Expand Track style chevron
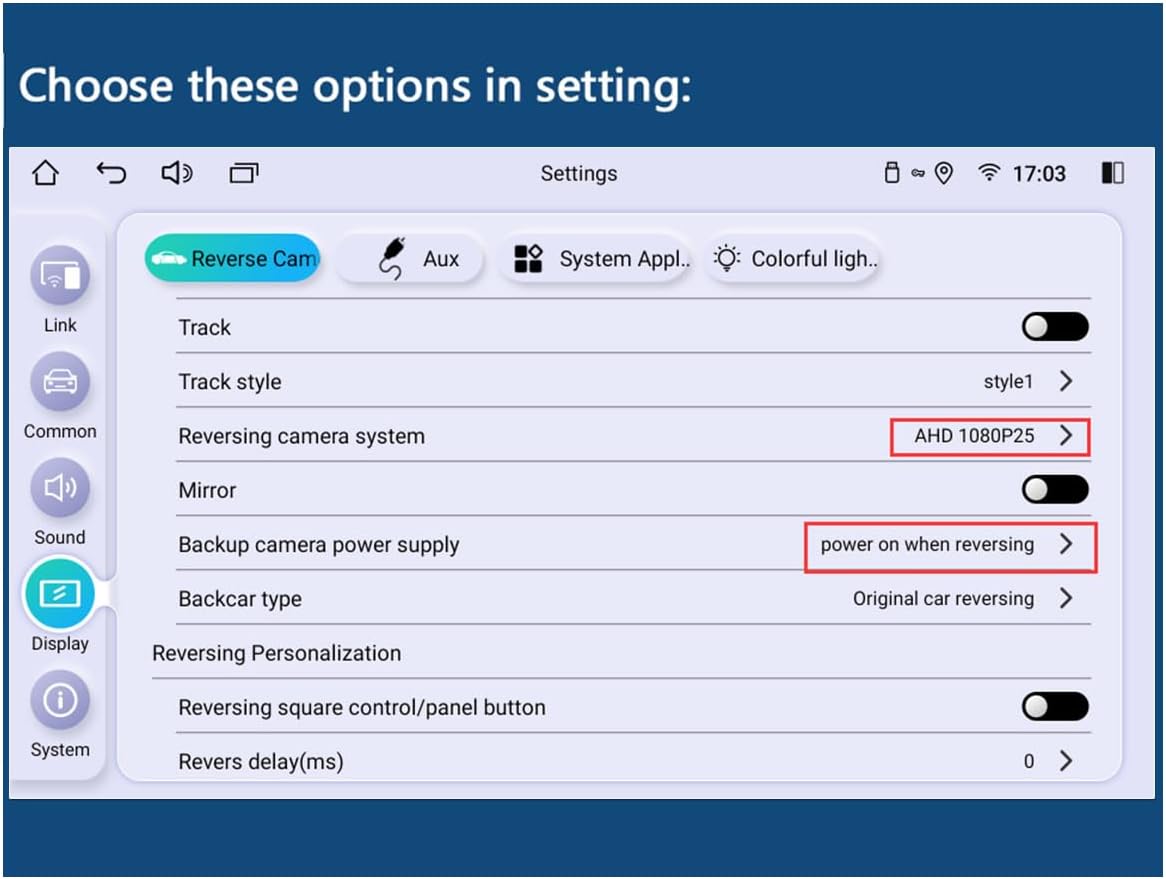The image size is (1166, 879). [1066, 381]
